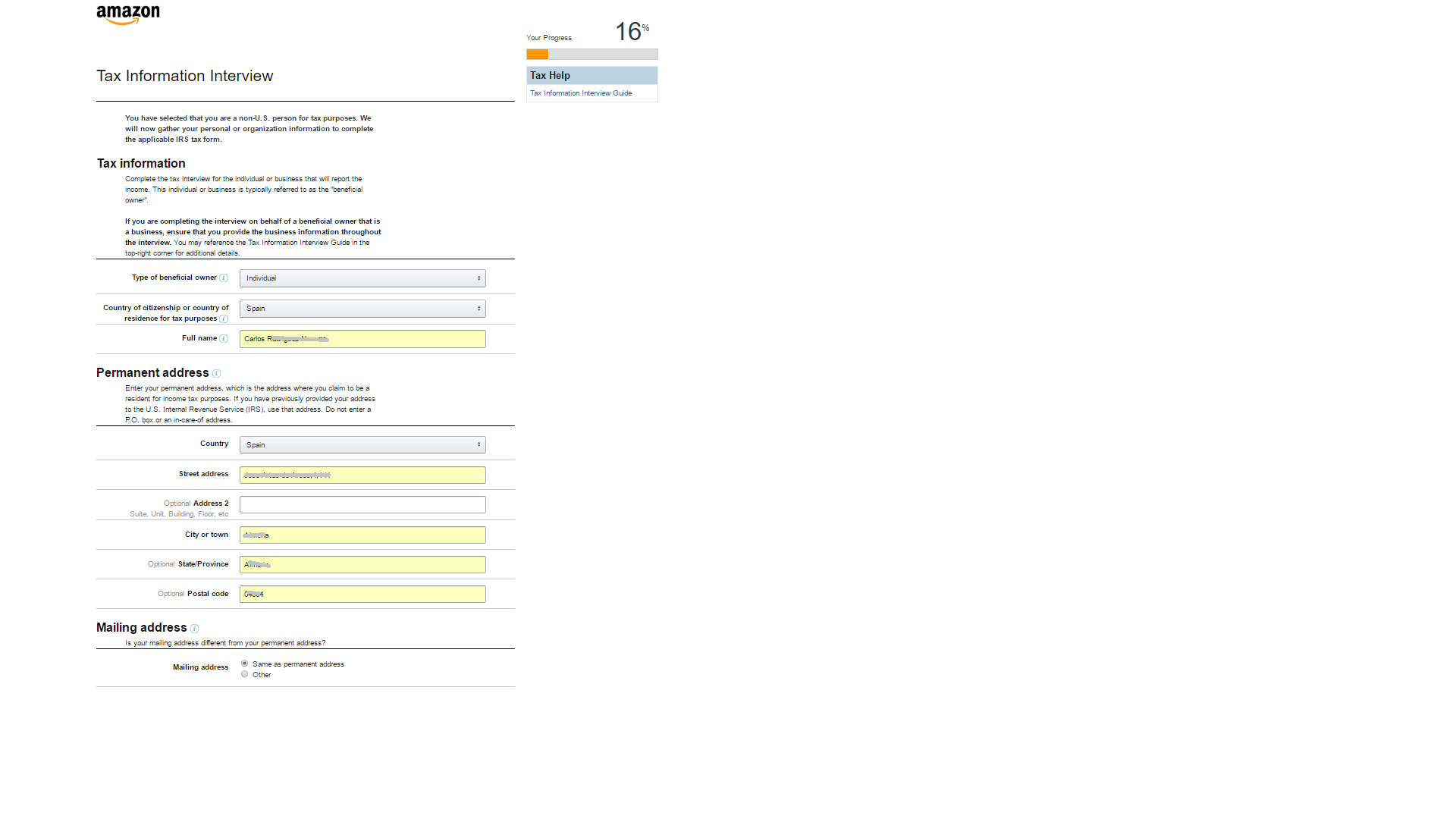Open the permanent address Country dropdown
1456x819 pixels.
pyautogui.click(x=362, y=445)
